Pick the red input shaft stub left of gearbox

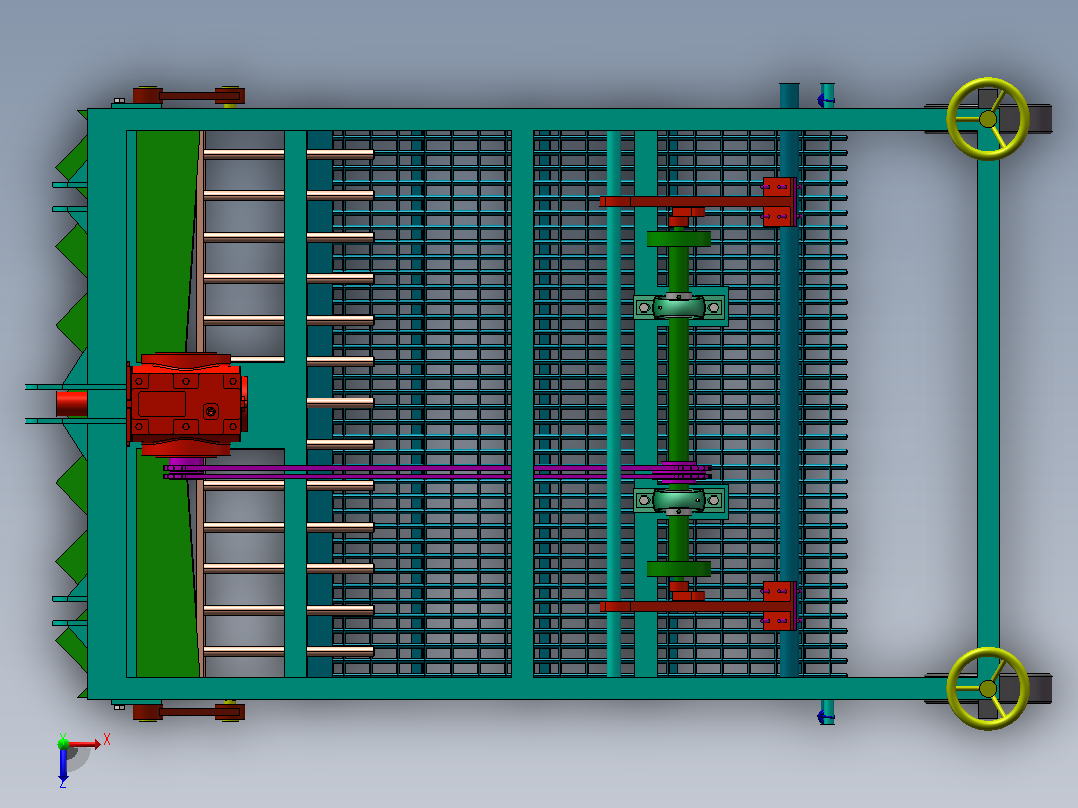coord(72,404)
